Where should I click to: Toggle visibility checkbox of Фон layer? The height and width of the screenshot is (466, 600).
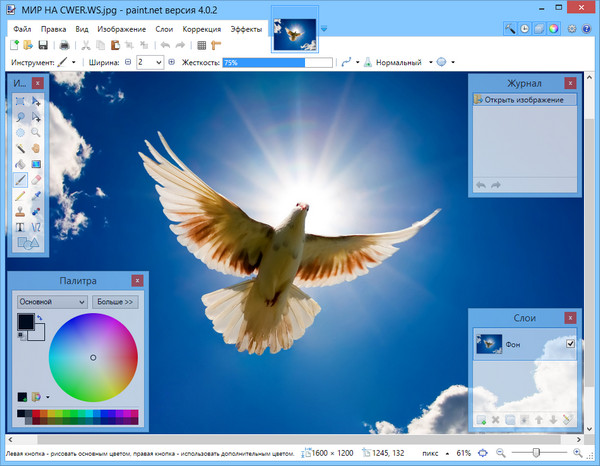571,345
